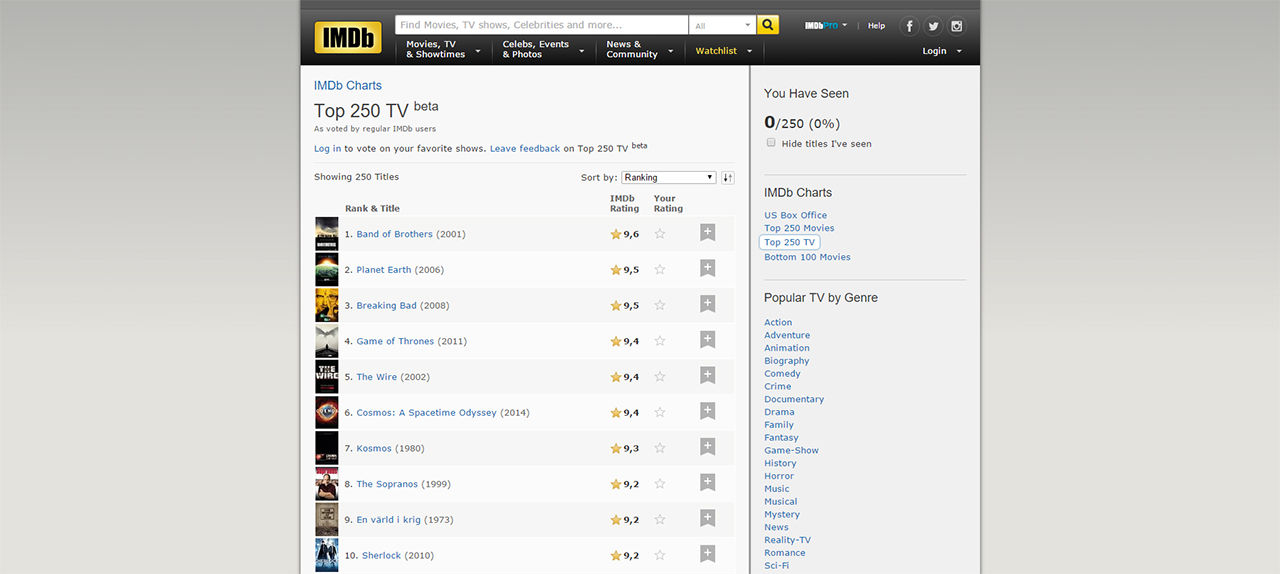Click The Sopranos poster thumbnail
The image size is (1280, 574).
point(327,484)
